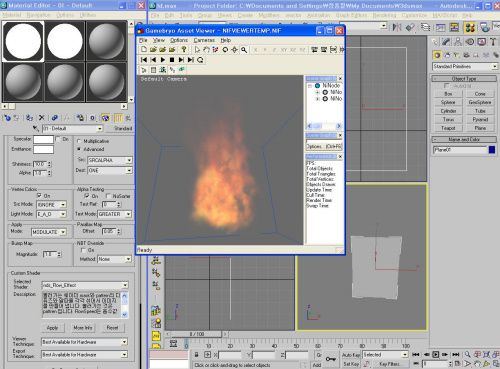Select the circular orbit tool in Asset Viewer
This screenshot has width=500, height=369.
pyautogui.click(x=225, y=50)
